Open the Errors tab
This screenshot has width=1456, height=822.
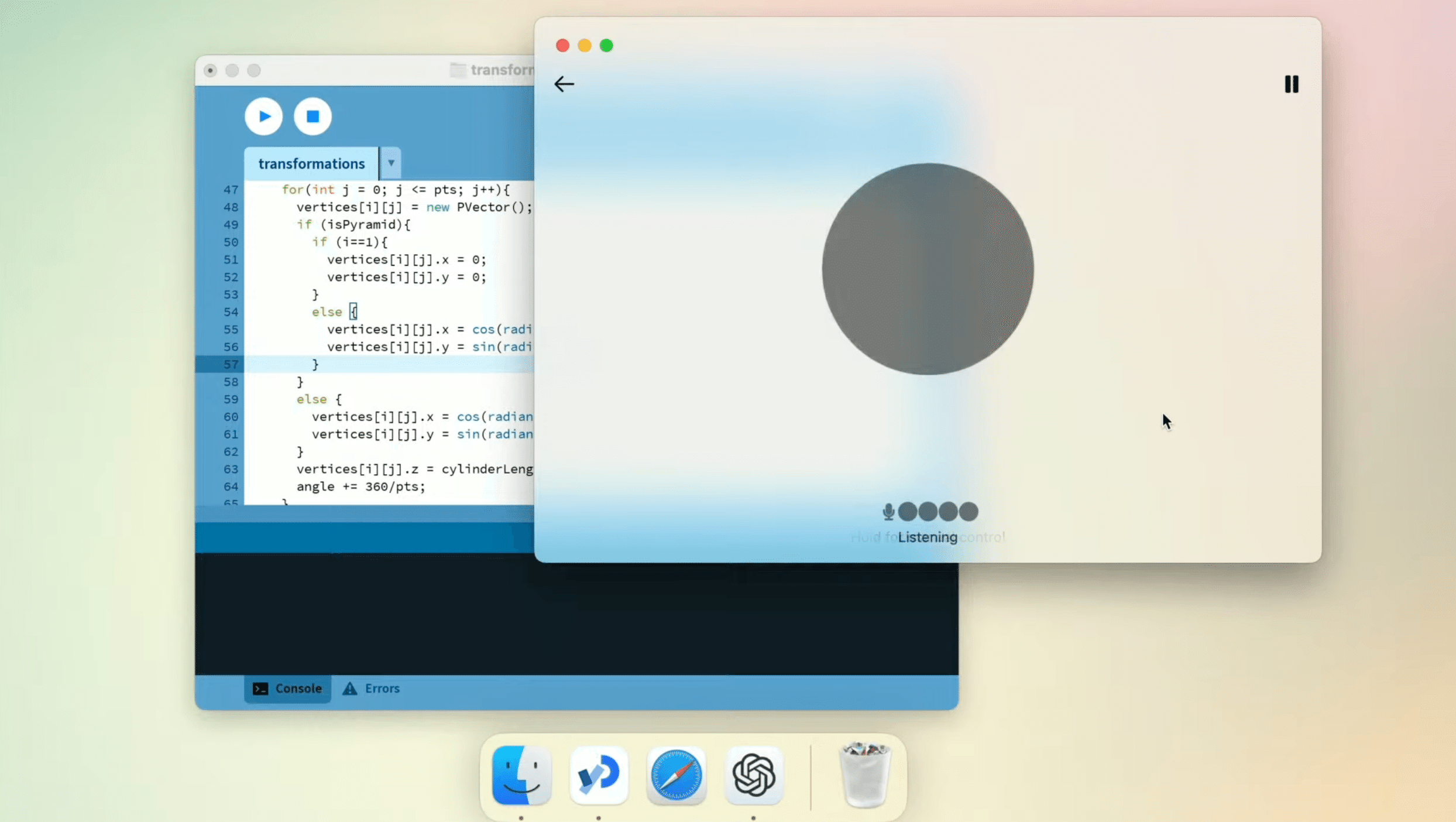pyautogui.click(x=371, y=689)
